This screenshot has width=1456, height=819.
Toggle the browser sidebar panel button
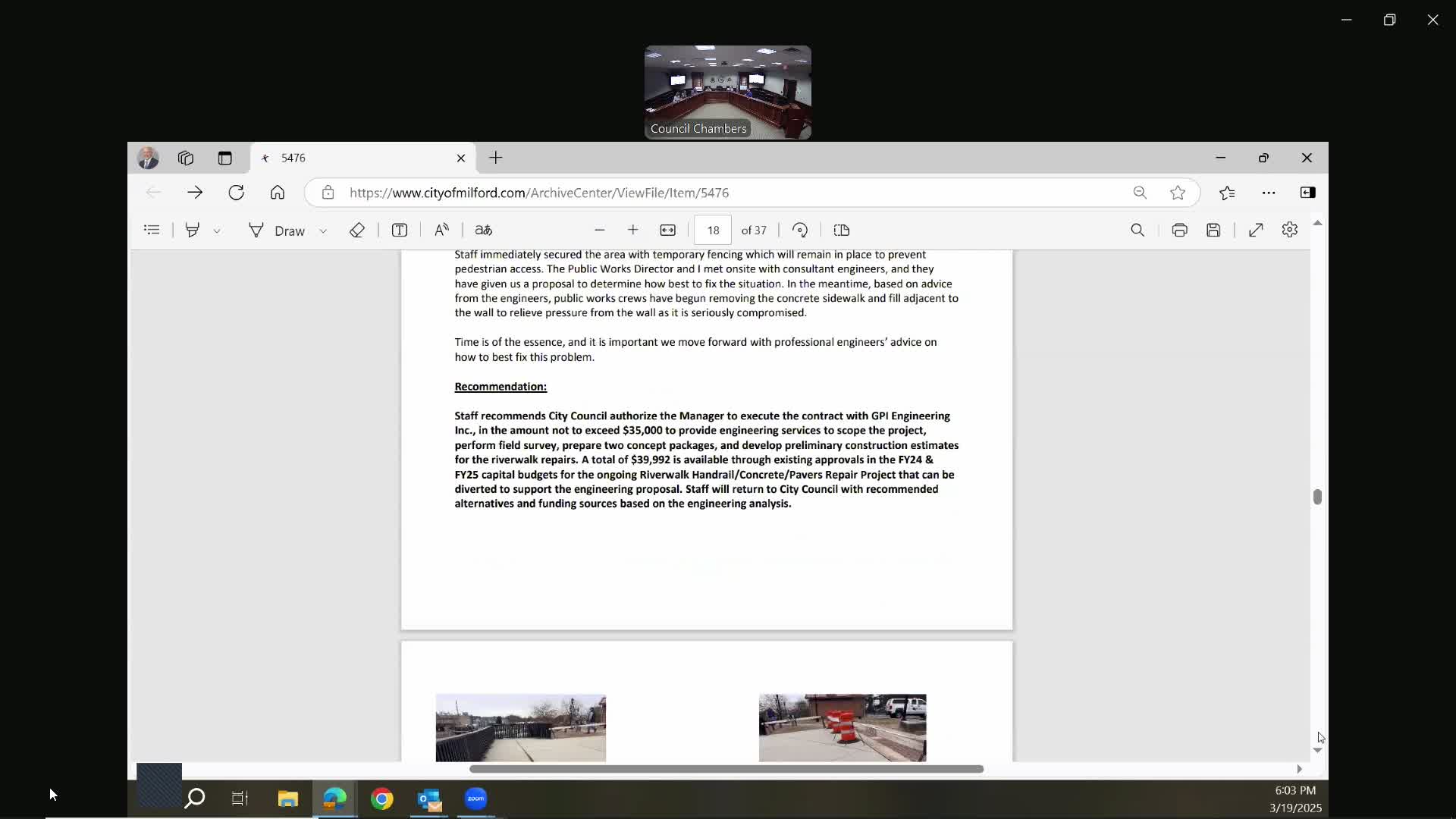coord(1308,193)
